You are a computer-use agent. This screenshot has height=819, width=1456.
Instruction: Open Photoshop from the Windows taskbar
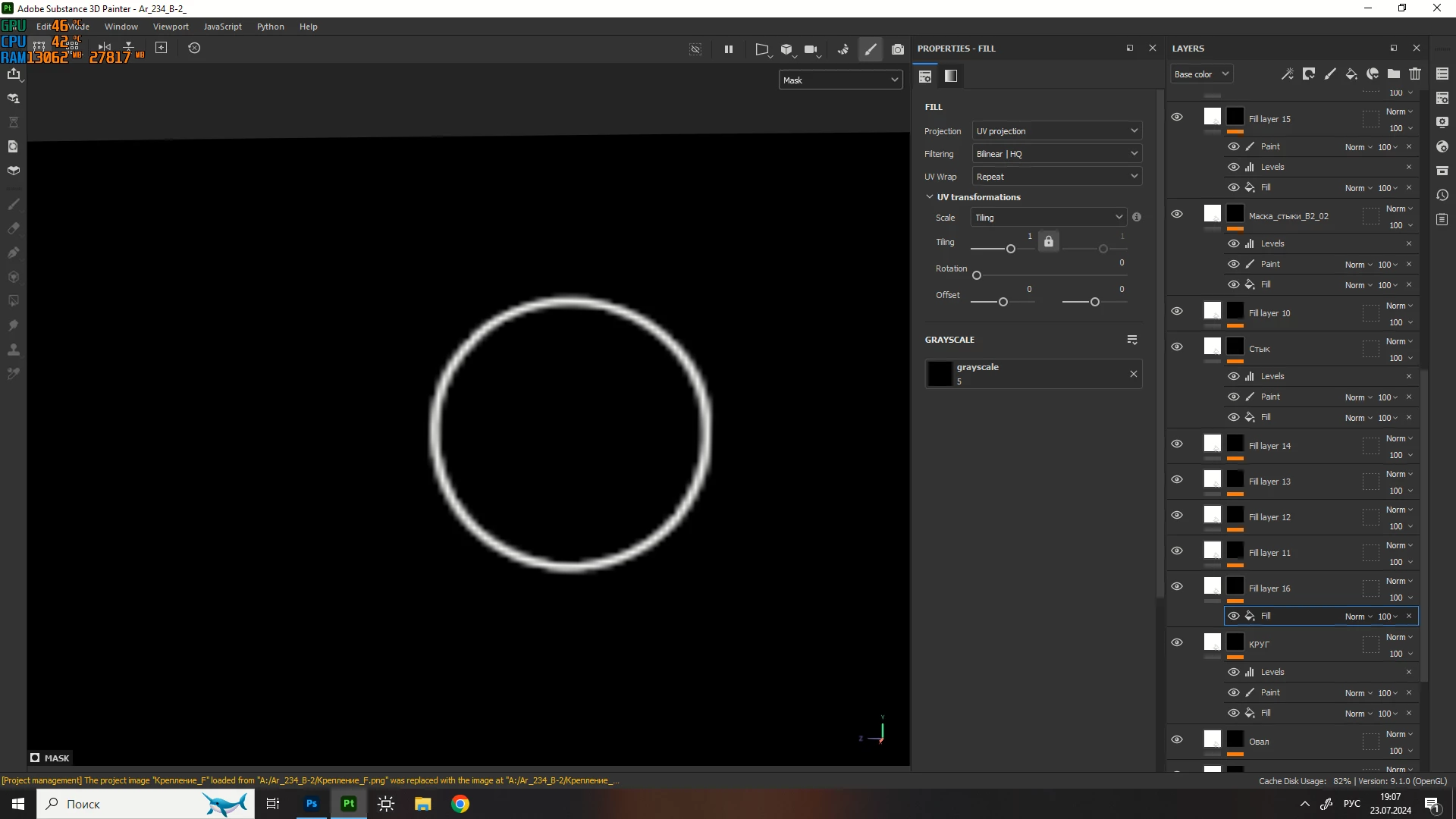click(x=312, y=804)
